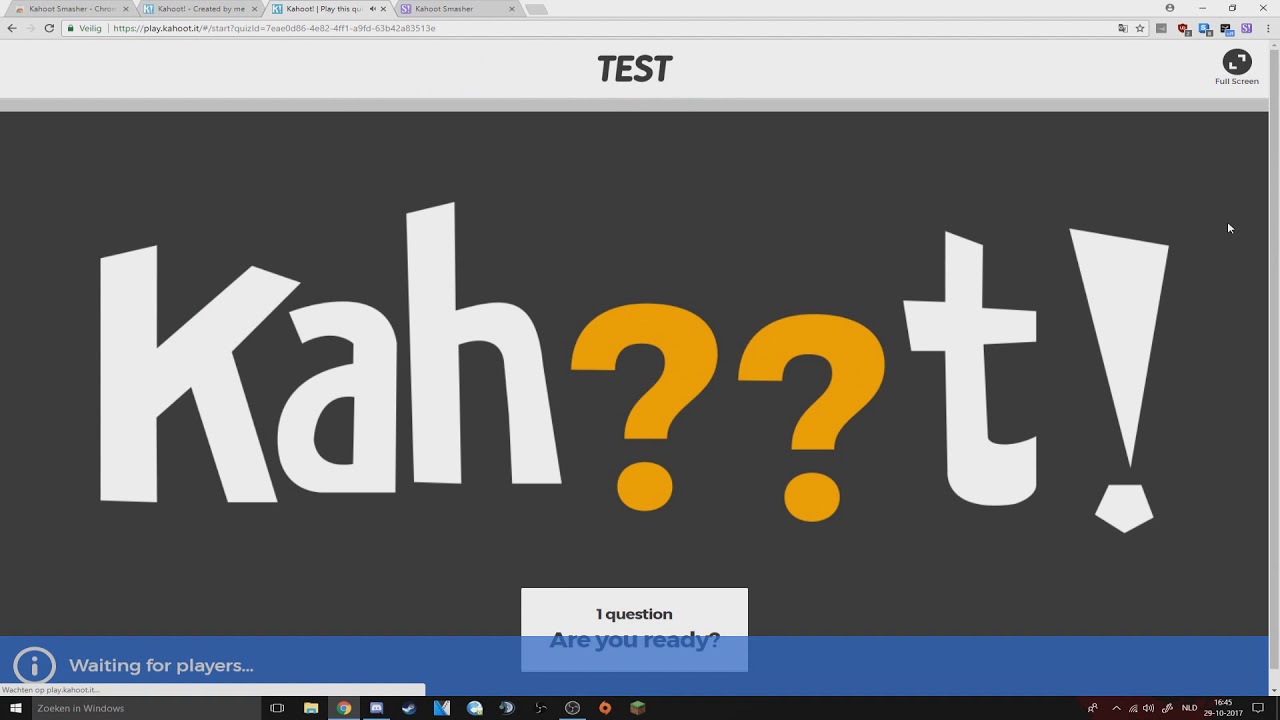Open the uBlock Origin extension icon
The width and height of the screenshot is (1280, 720).
click(1184, 29)
